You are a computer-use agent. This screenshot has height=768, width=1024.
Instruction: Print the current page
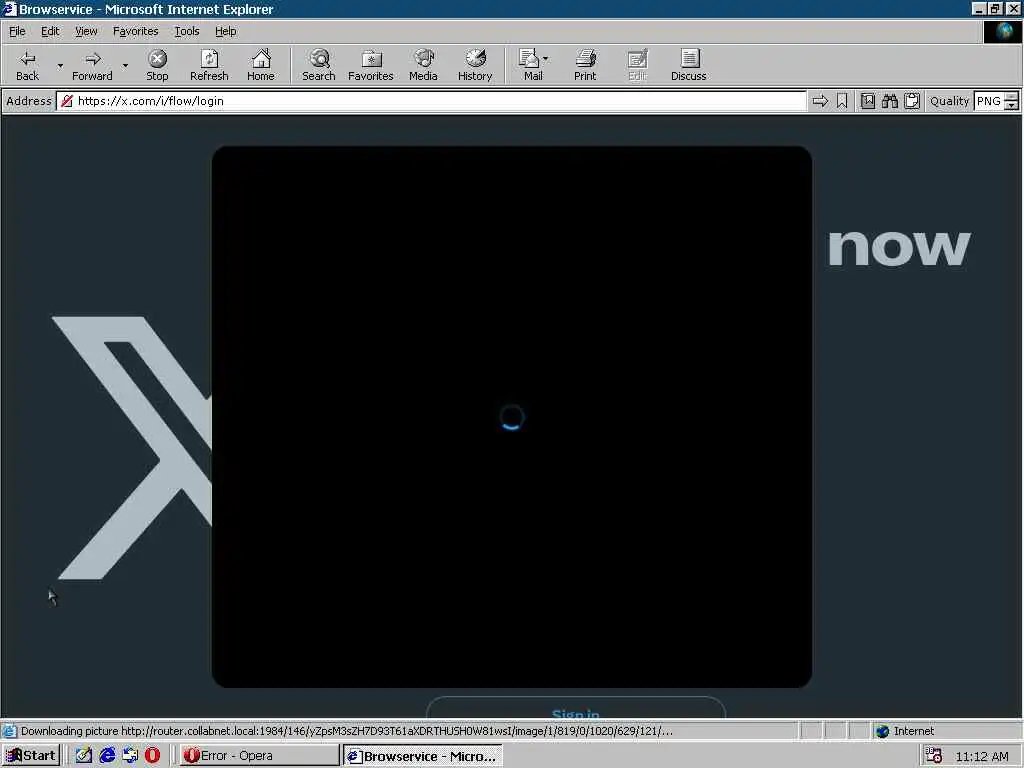pyautogui.click(x=585, y=65)
